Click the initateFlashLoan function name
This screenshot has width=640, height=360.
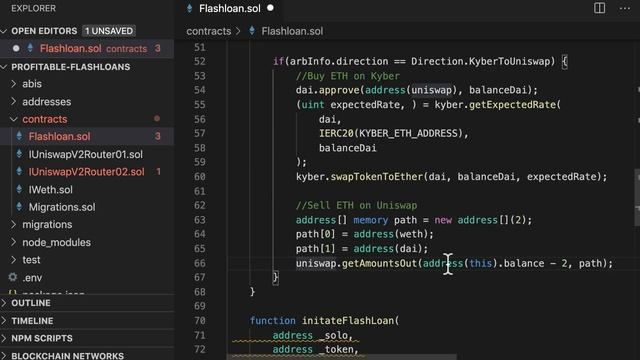pos(348,321)
